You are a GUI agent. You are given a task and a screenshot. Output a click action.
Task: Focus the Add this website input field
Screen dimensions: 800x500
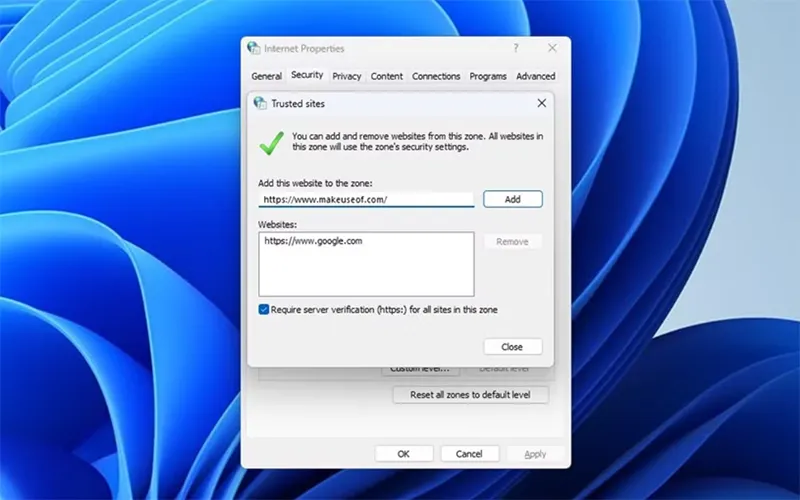coord(366,199)
